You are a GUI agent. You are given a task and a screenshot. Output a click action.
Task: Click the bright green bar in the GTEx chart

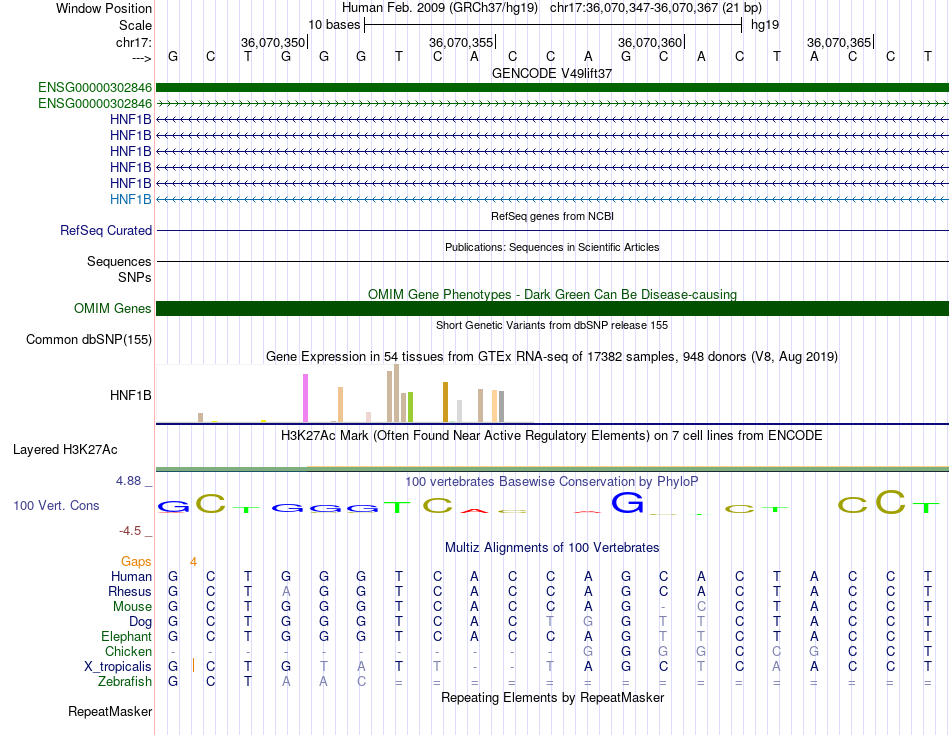click(410, 407)
